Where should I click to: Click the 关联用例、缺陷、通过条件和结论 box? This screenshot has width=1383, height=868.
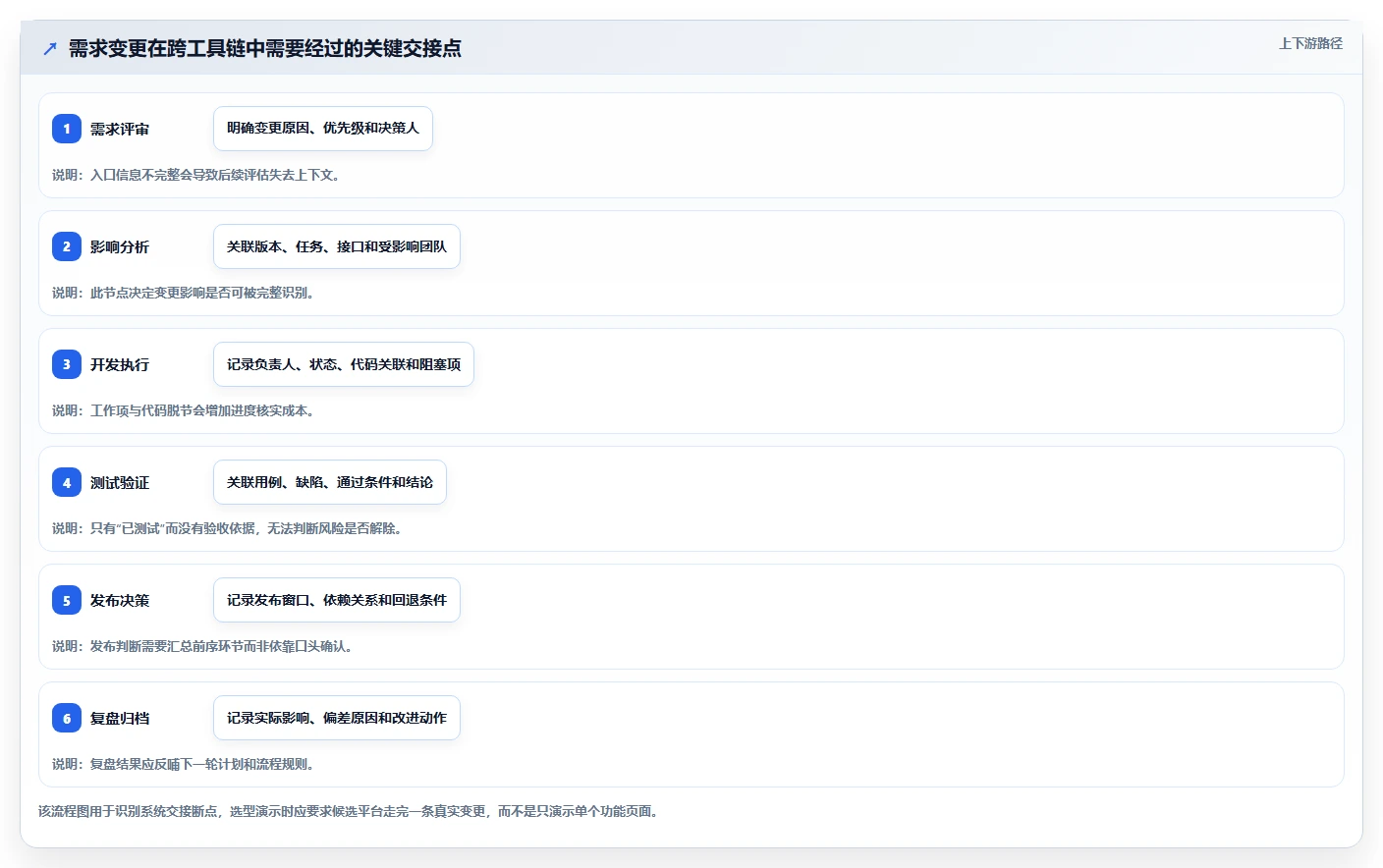coord(330,482)
